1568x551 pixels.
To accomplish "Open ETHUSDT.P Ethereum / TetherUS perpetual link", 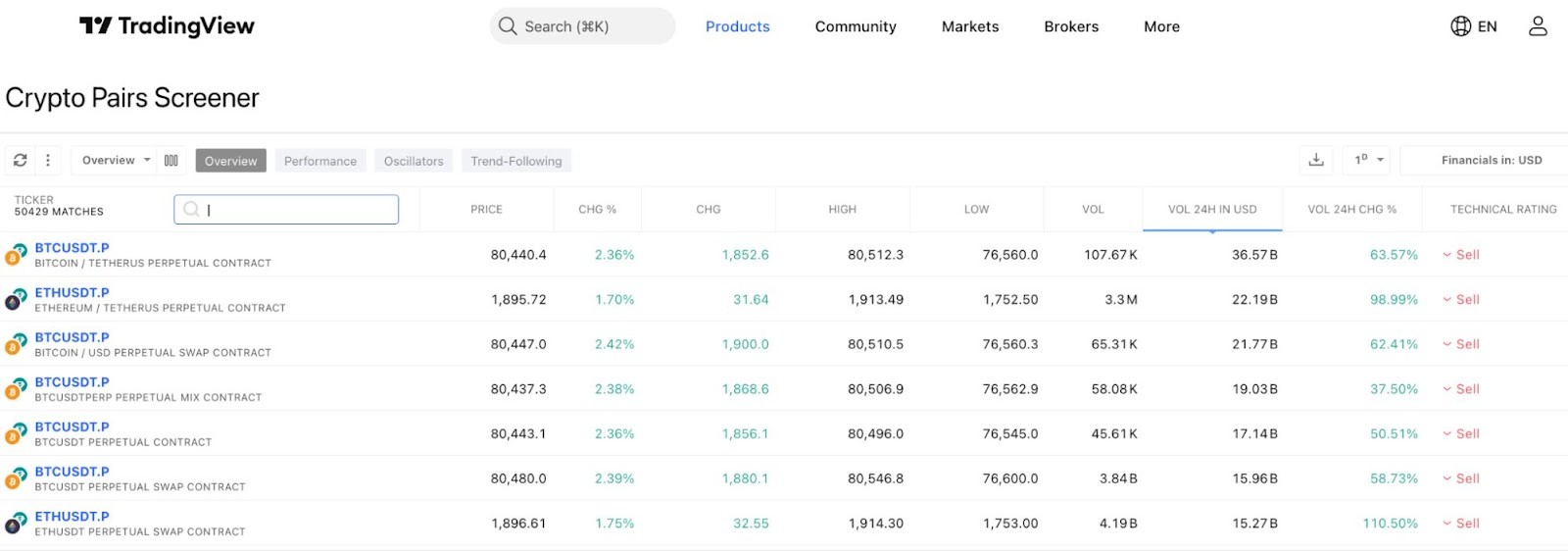I will pos(73,292).
